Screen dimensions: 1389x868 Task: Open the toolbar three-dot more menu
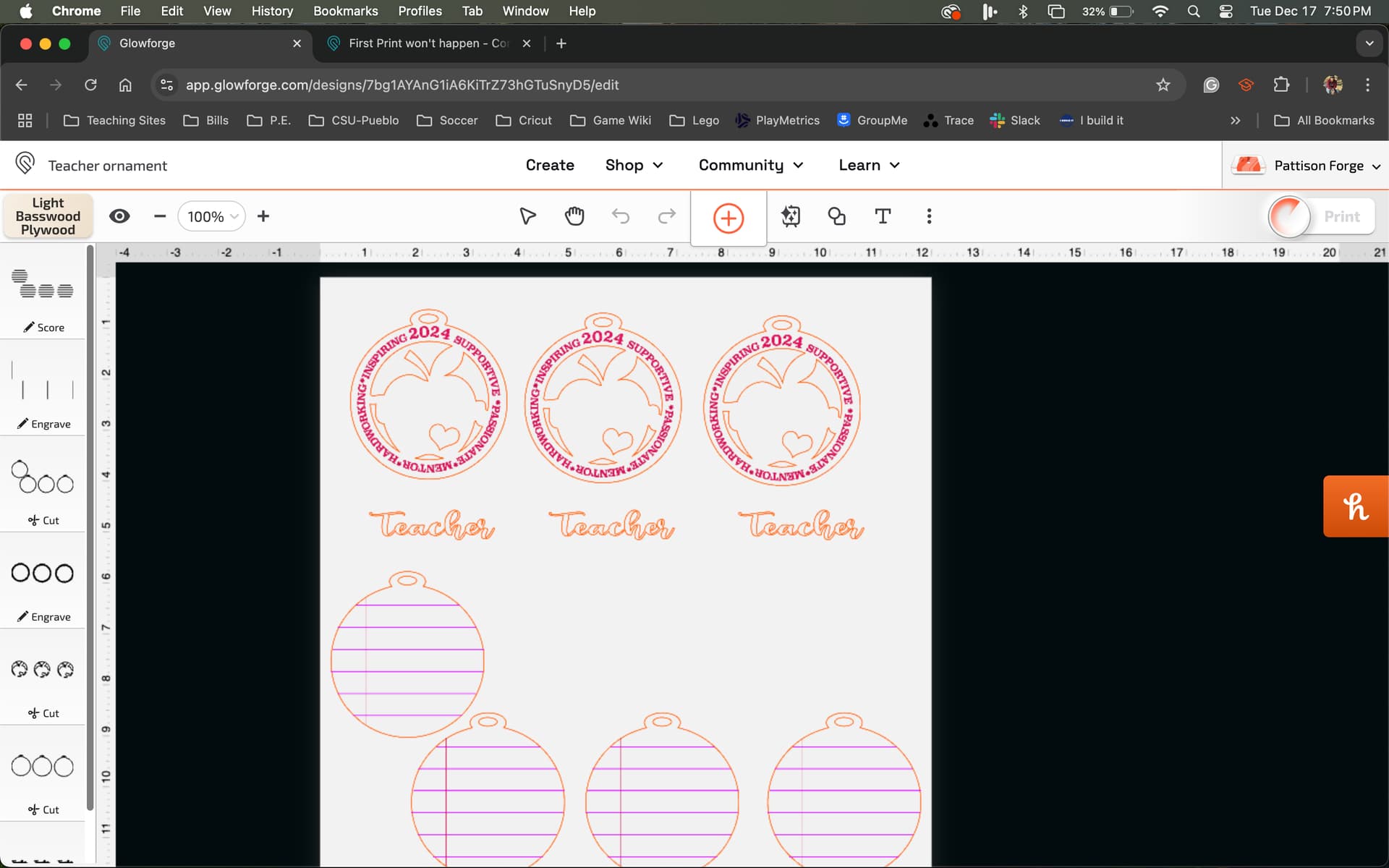[929, 216]
